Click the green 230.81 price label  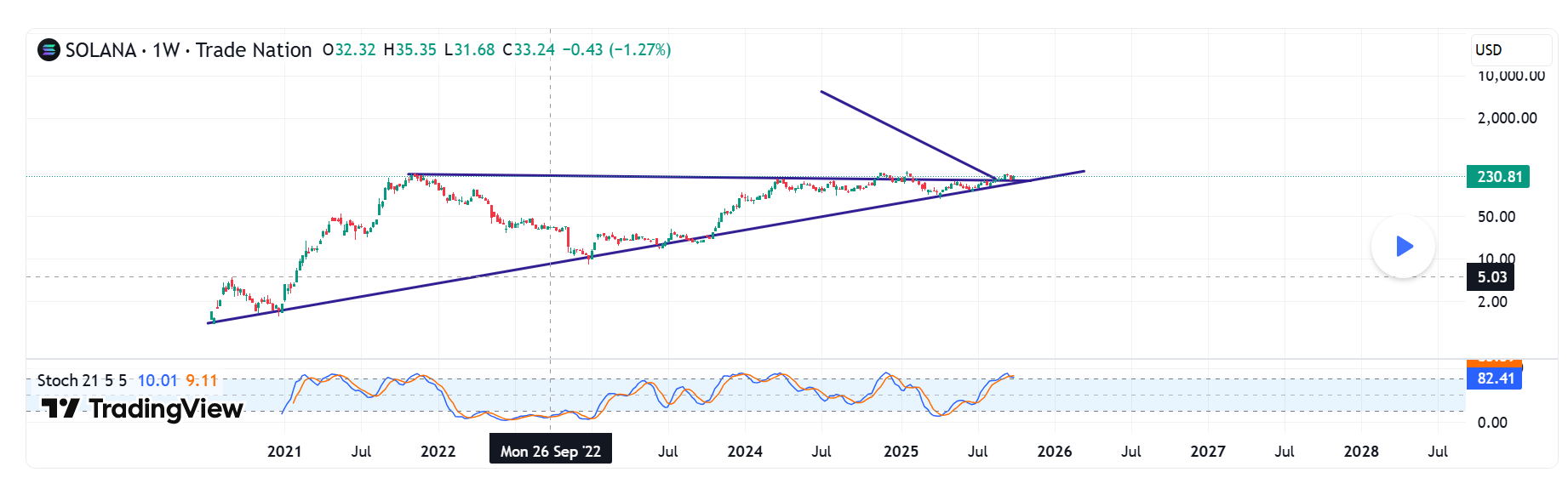tap(1497, 177)
